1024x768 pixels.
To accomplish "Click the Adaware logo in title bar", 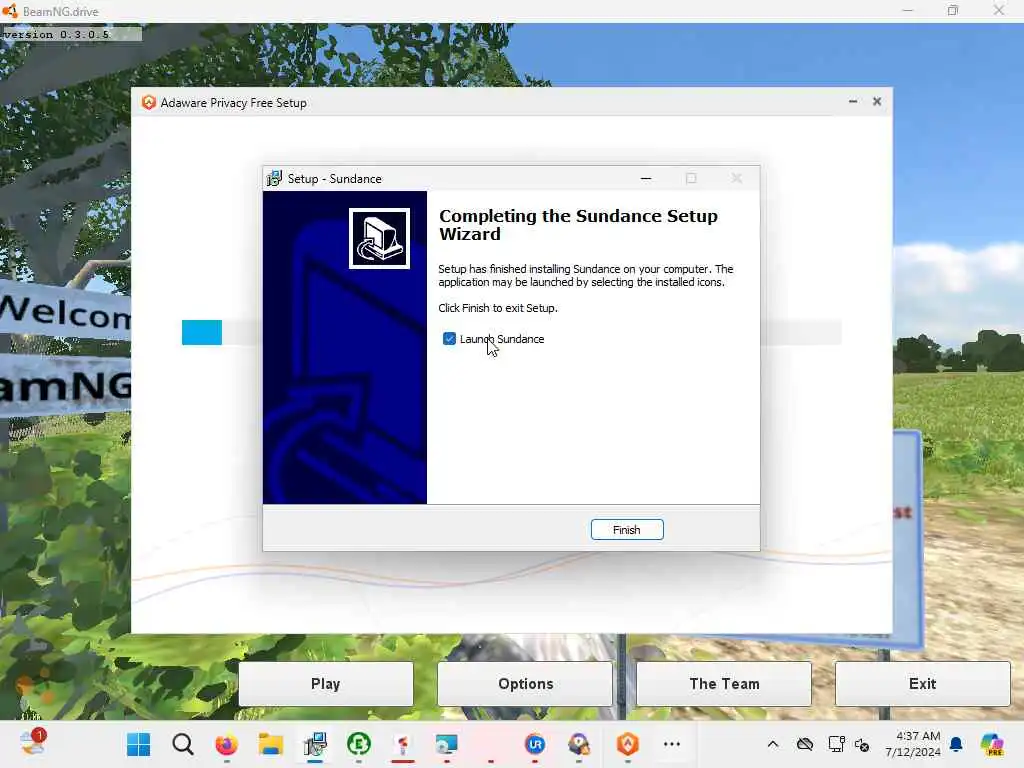I will (x=149, y=103).
